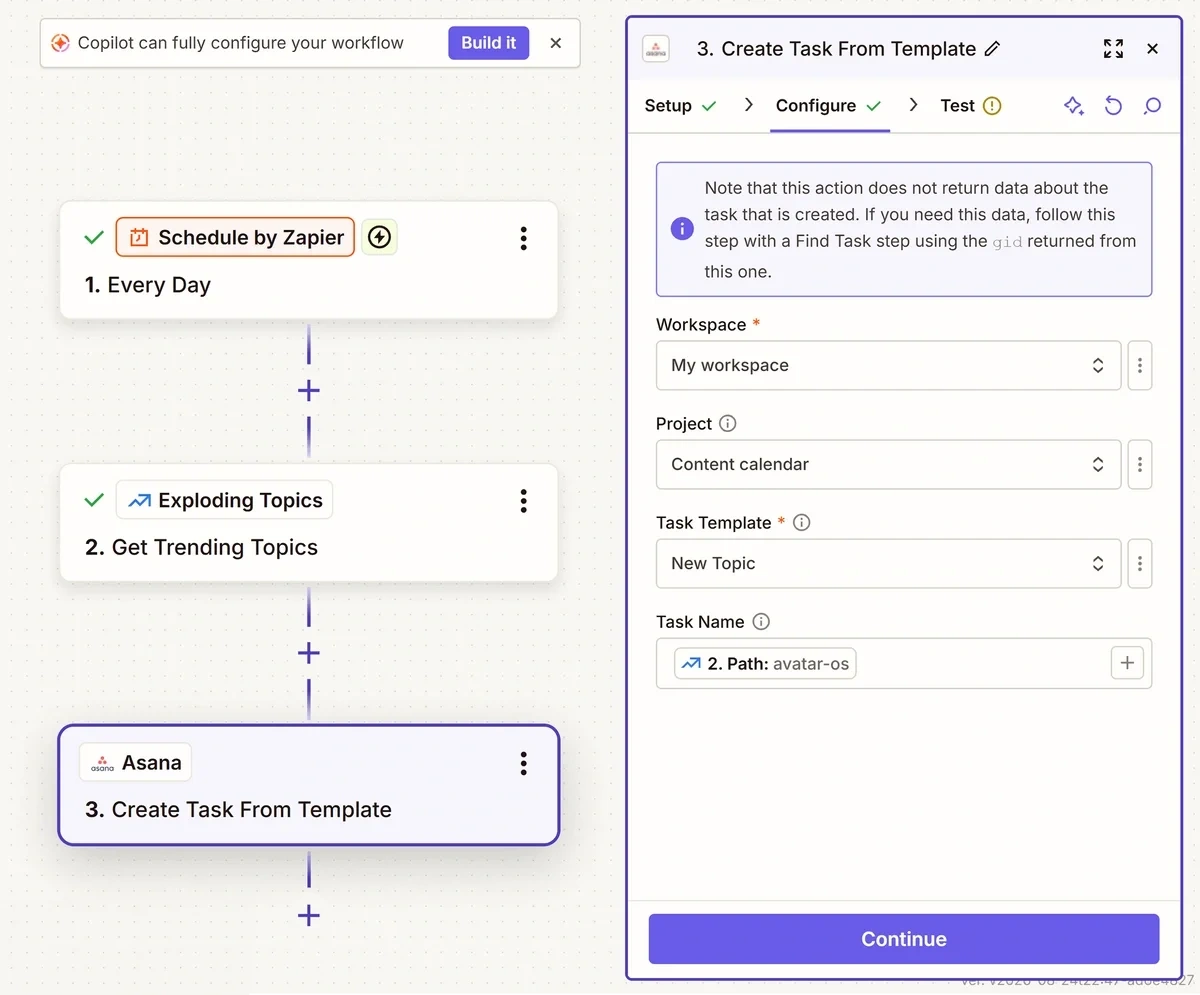Image resolution: width=1200 pixels, height=995 pixels.
Task: Rename the step with the pencil icon
Action: pos(992,49)
